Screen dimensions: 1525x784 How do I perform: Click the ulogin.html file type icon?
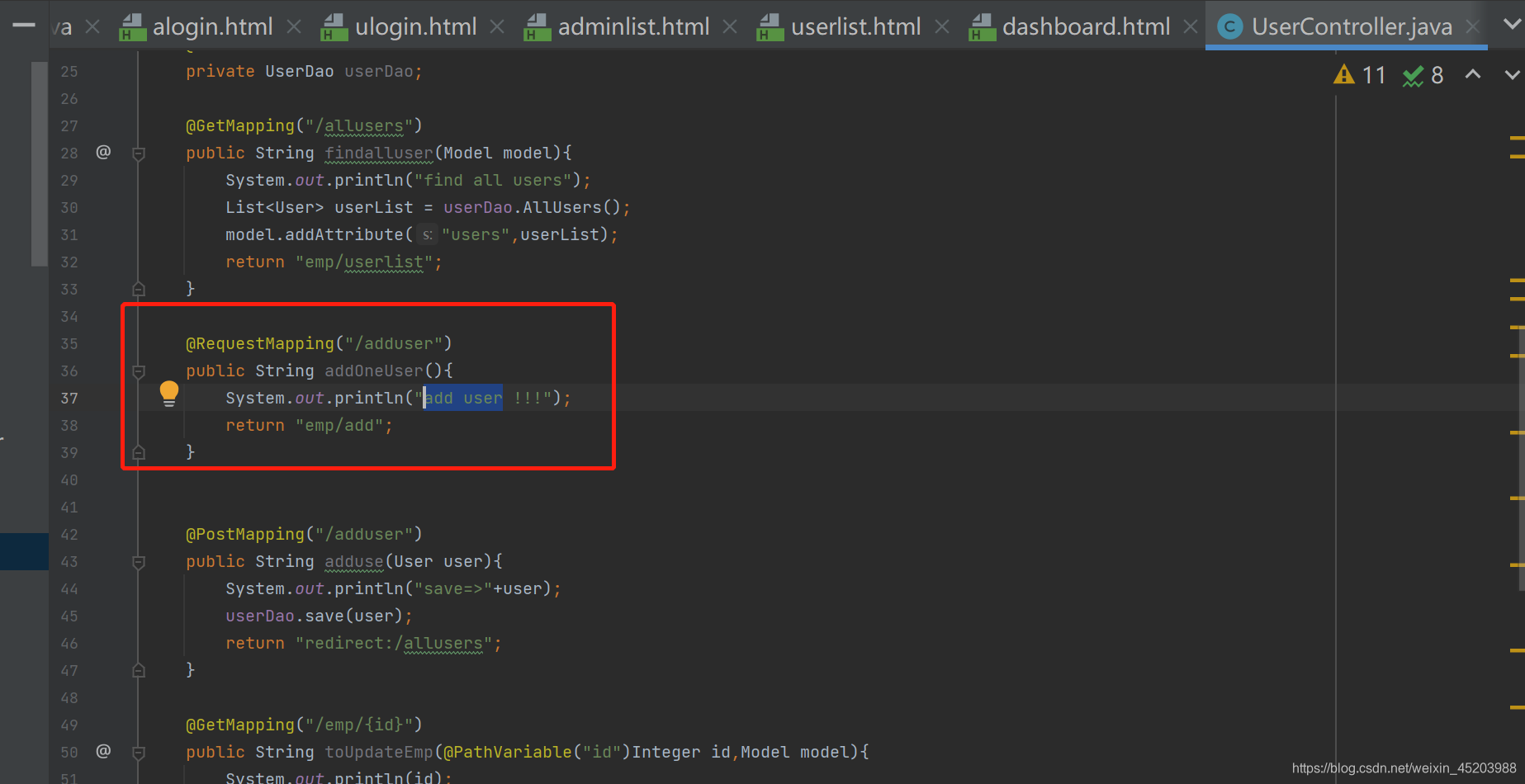pyautogui.click(x=334, y=27)
